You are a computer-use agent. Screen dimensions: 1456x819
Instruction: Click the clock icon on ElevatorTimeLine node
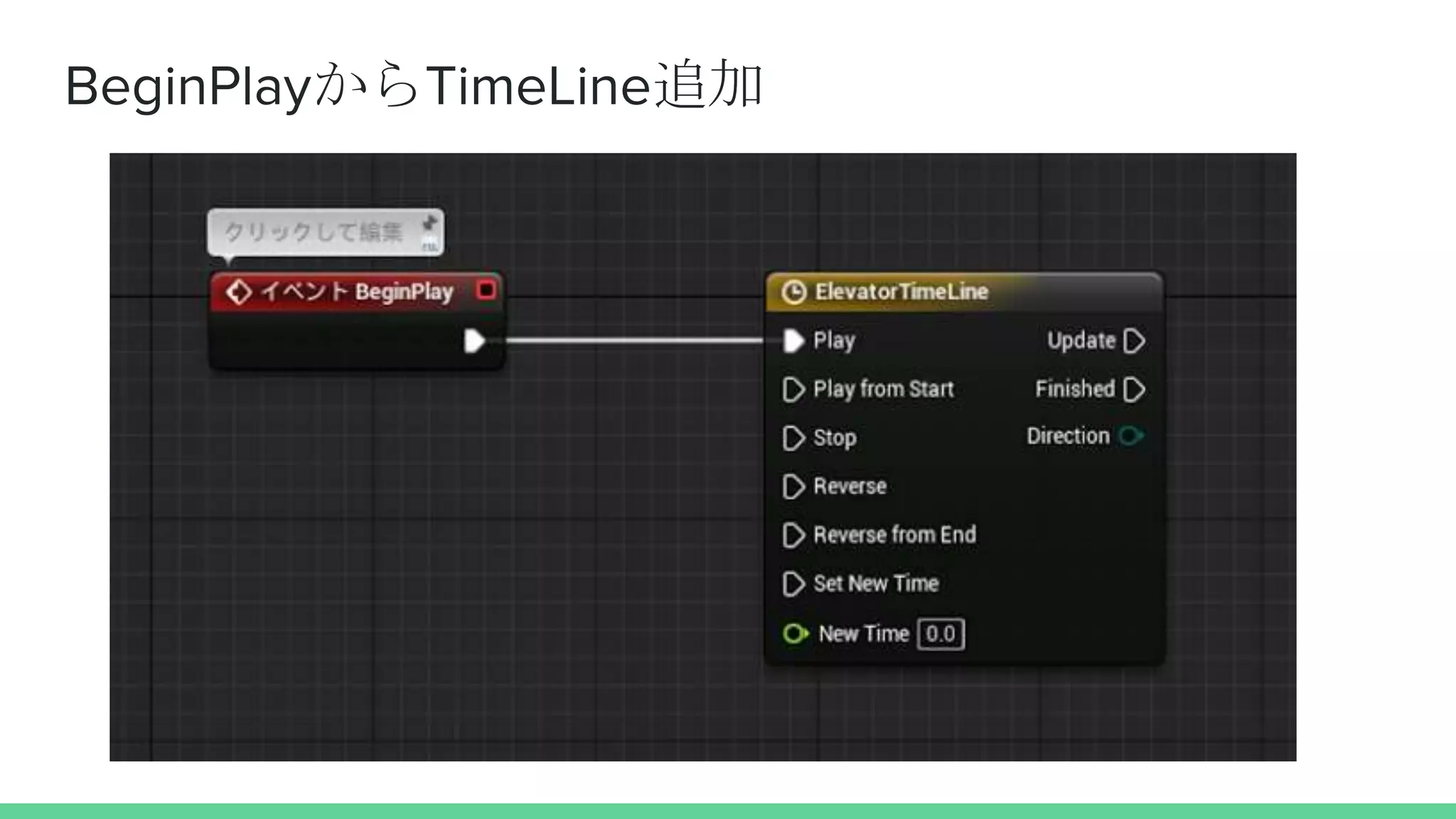[793, 292]
